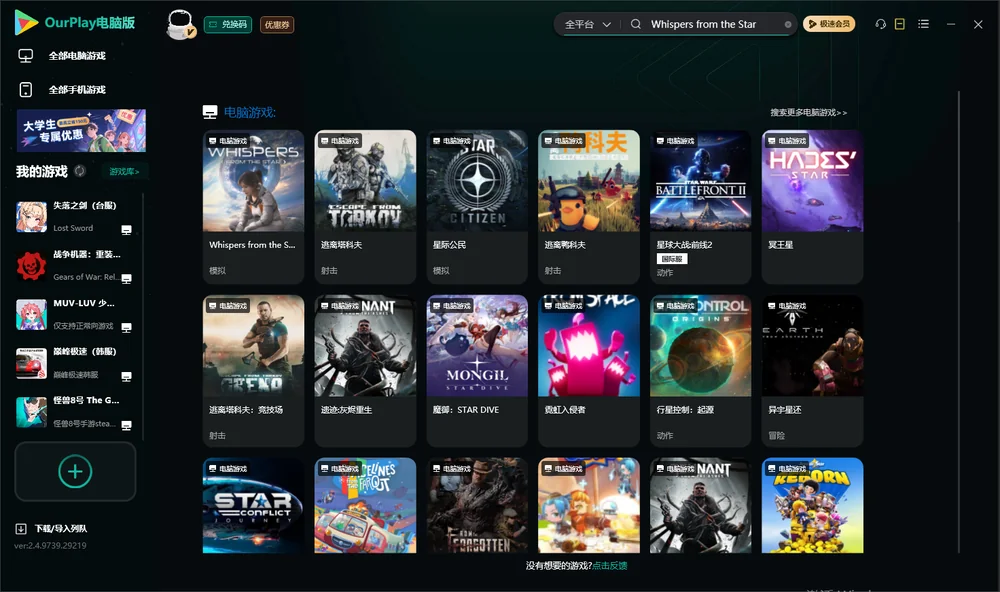Viewport: 1000px width, 592px height.
Task: Open the 行星控制: 起源 Origins card
Action: 700,371
